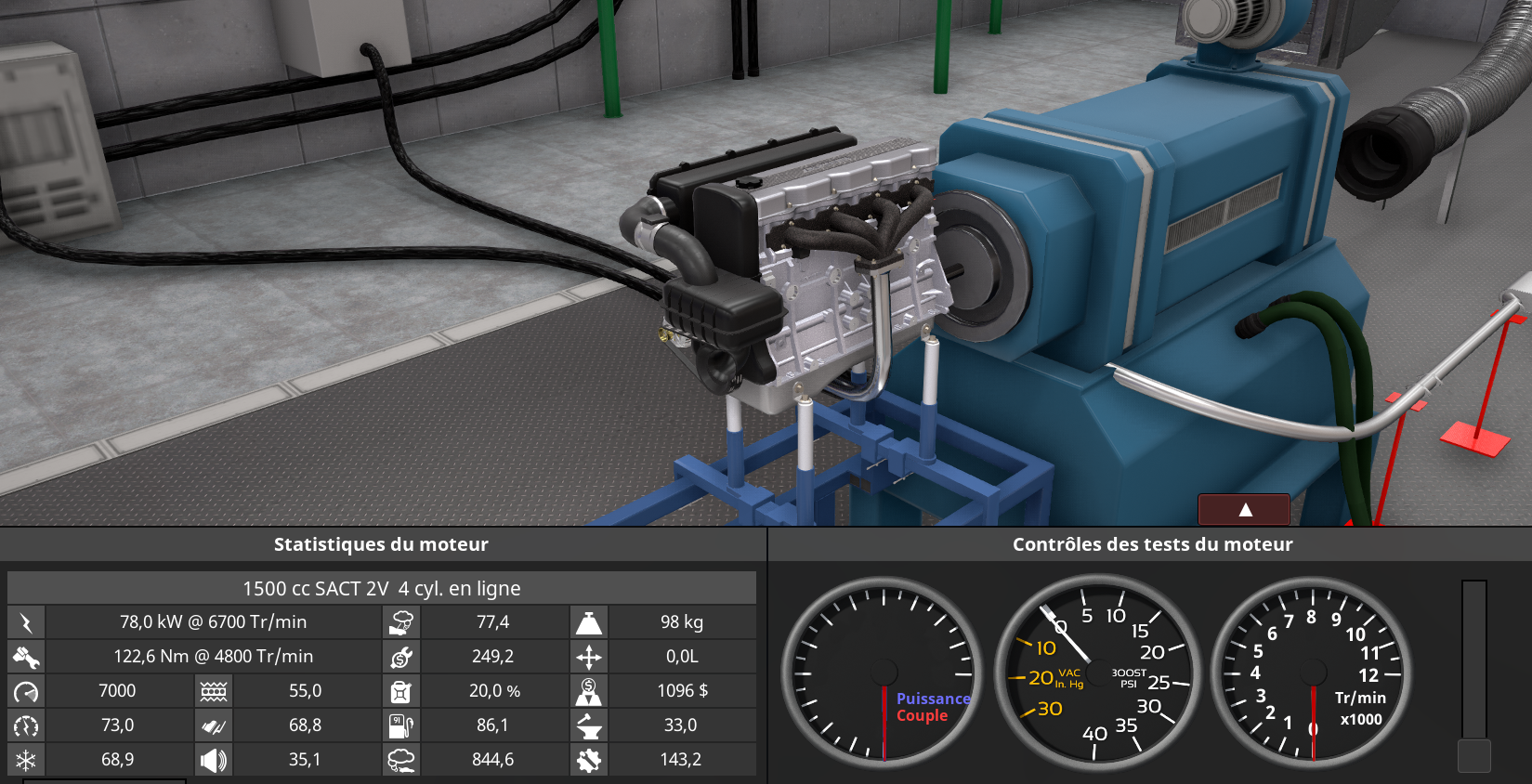Click the 35,1 loudness value
The image size is (1532, 784).
tap(305, 760)
